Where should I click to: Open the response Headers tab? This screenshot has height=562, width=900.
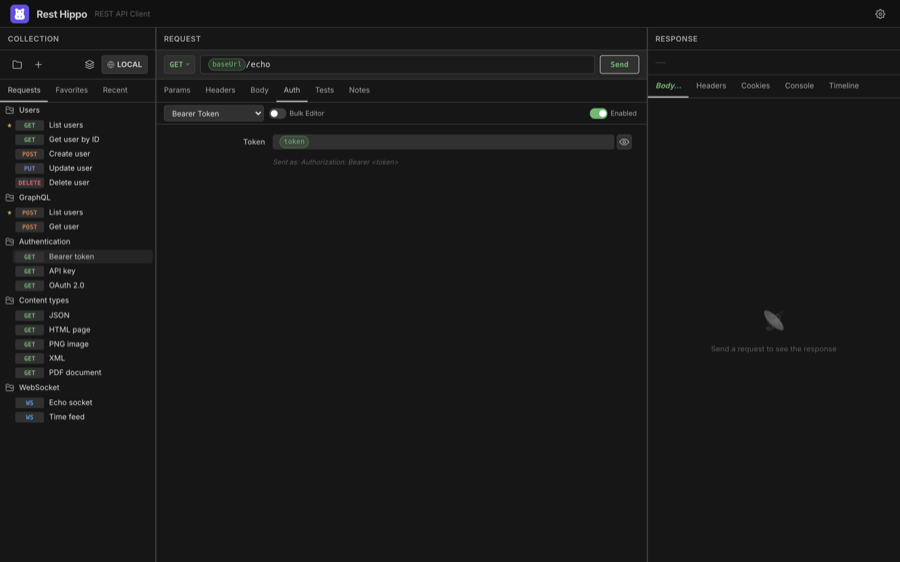click(x=711, y=86)
